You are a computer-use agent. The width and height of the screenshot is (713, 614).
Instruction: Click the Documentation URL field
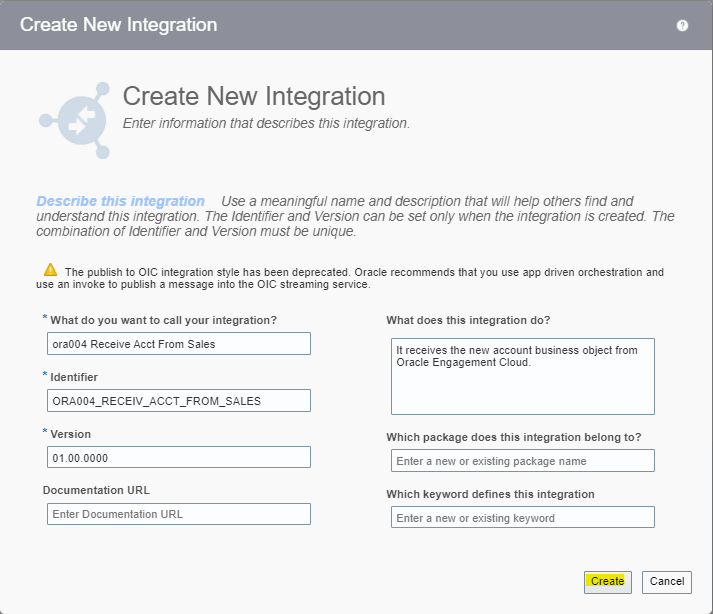[179, 514]
